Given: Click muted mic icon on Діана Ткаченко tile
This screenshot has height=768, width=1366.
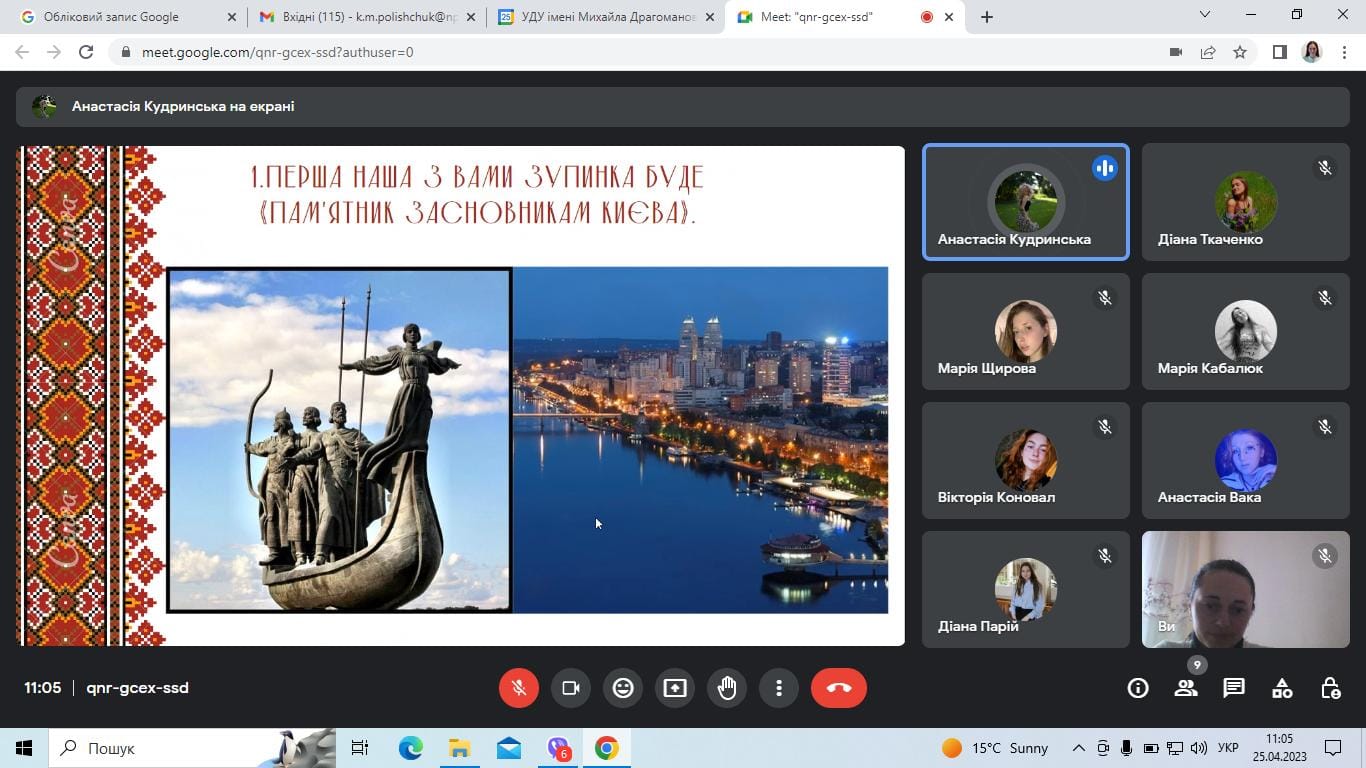Looking at the screenshot, I should [x=1325, y=168].
